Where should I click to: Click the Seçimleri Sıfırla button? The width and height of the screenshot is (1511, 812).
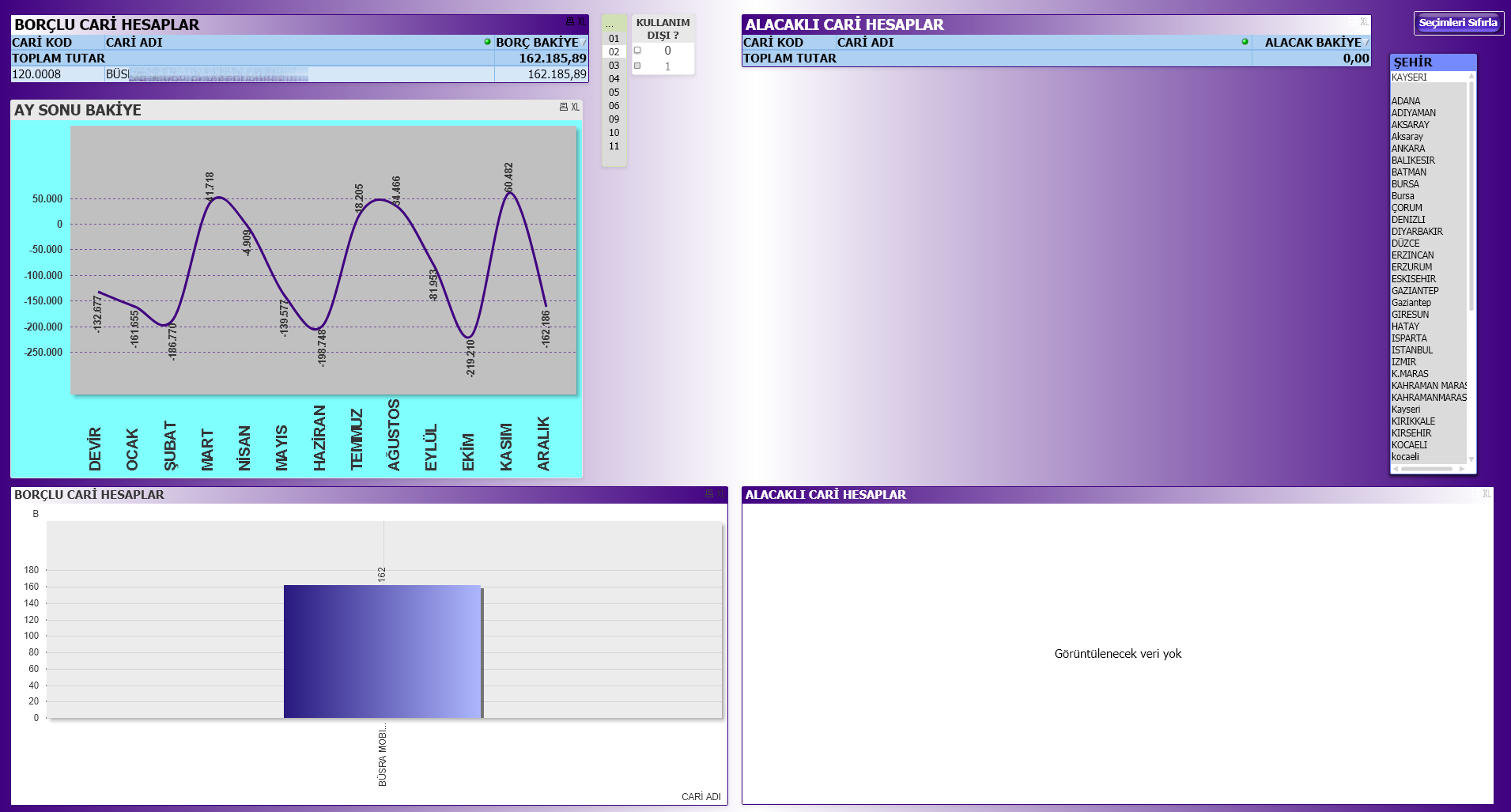click(x=1457, y=23)
